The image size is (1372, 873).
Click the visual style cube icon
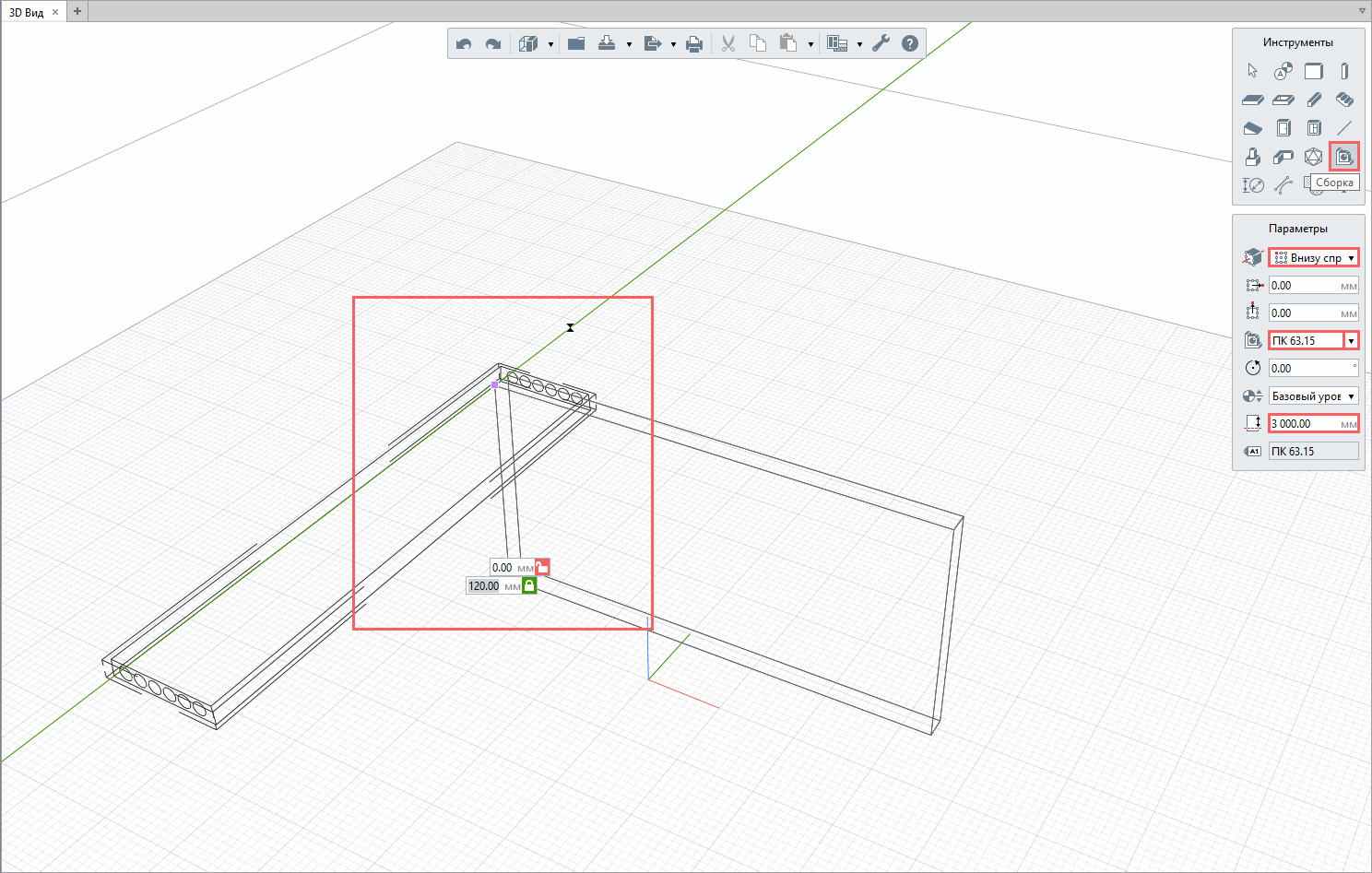point(527,43)
